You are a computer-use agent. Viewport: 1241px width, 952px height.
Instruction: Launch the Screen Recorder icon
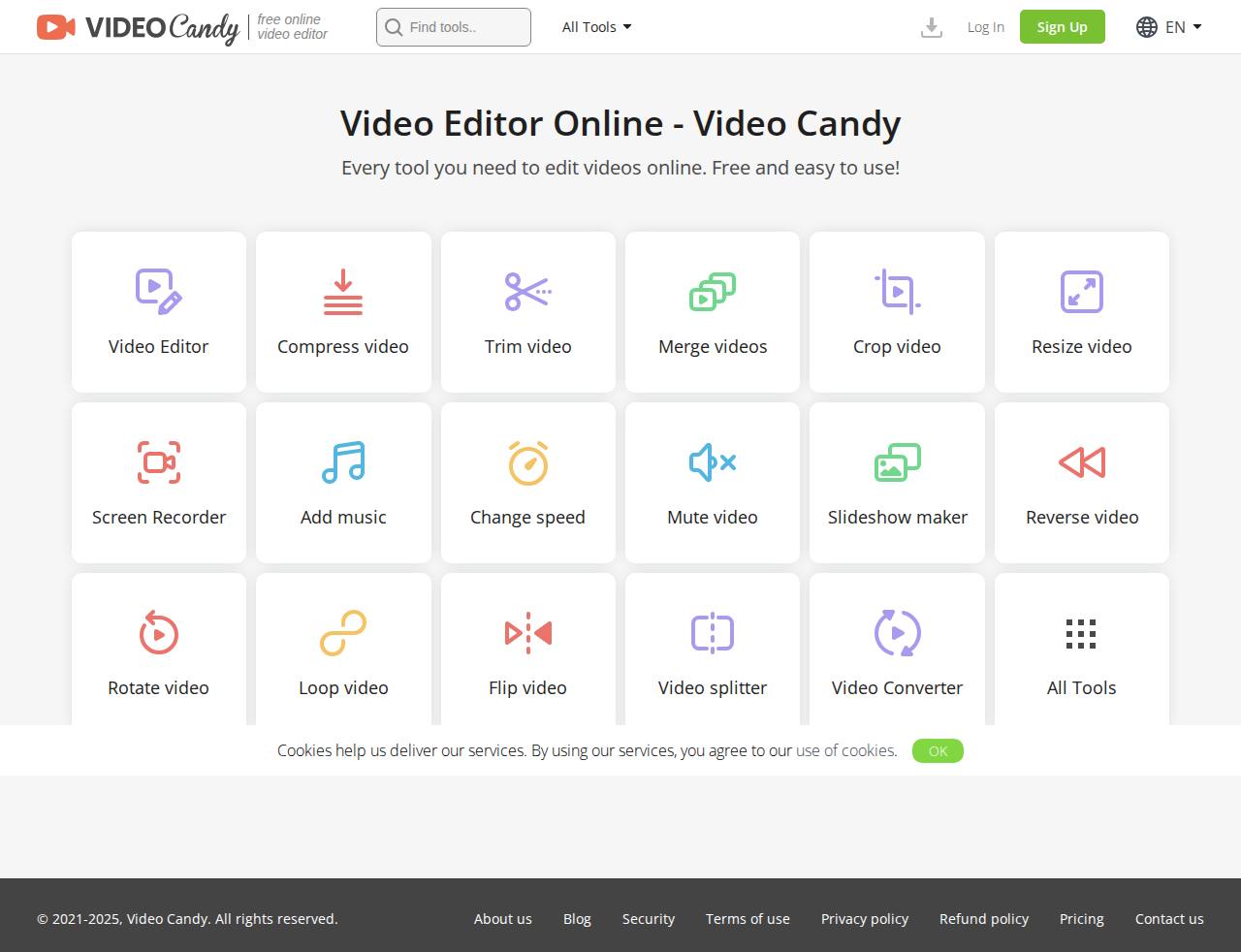pos(159,462)
